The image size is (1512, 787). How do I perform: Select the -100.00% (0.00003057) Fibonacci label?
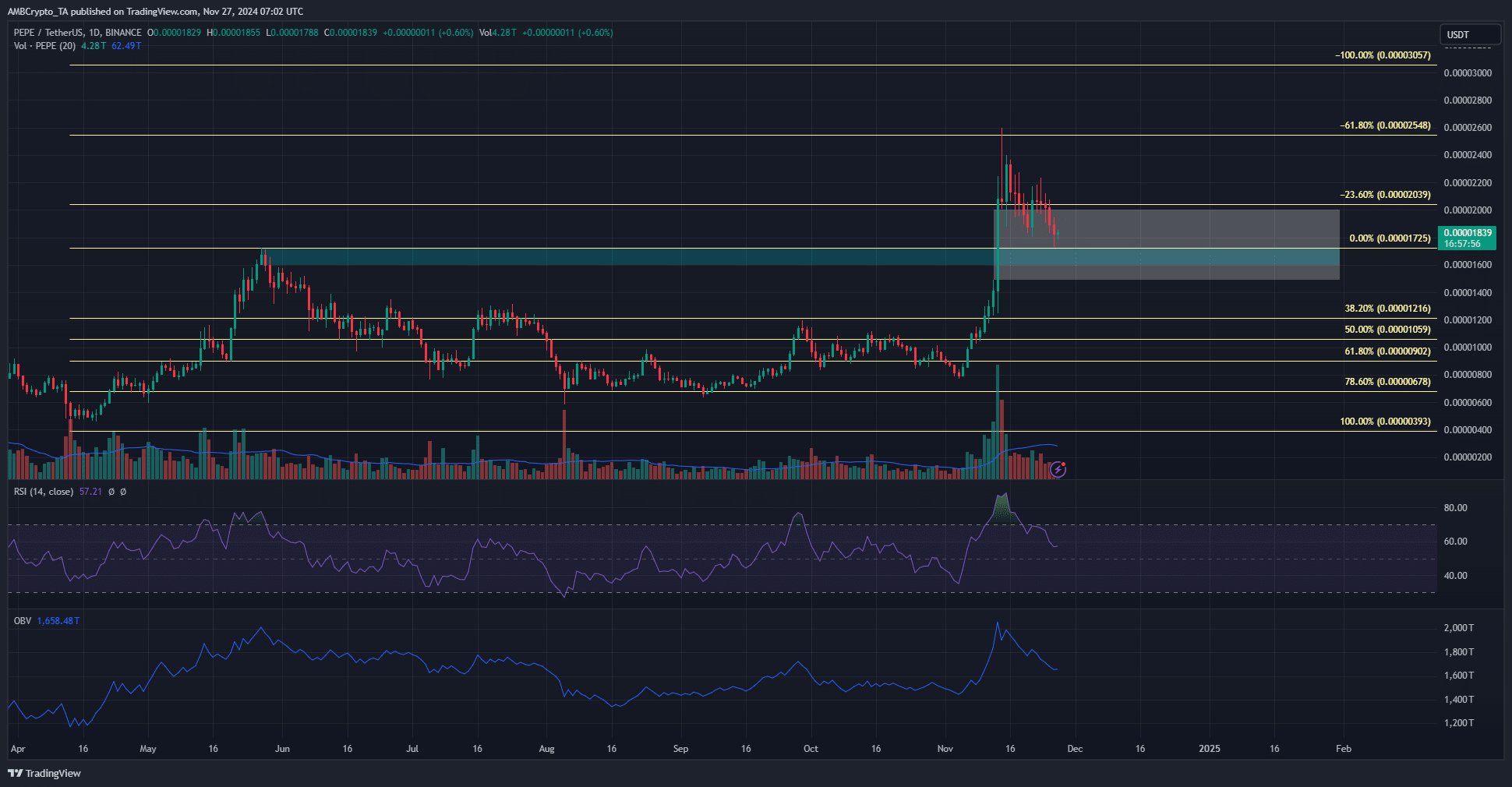[x=1383, y=55]
